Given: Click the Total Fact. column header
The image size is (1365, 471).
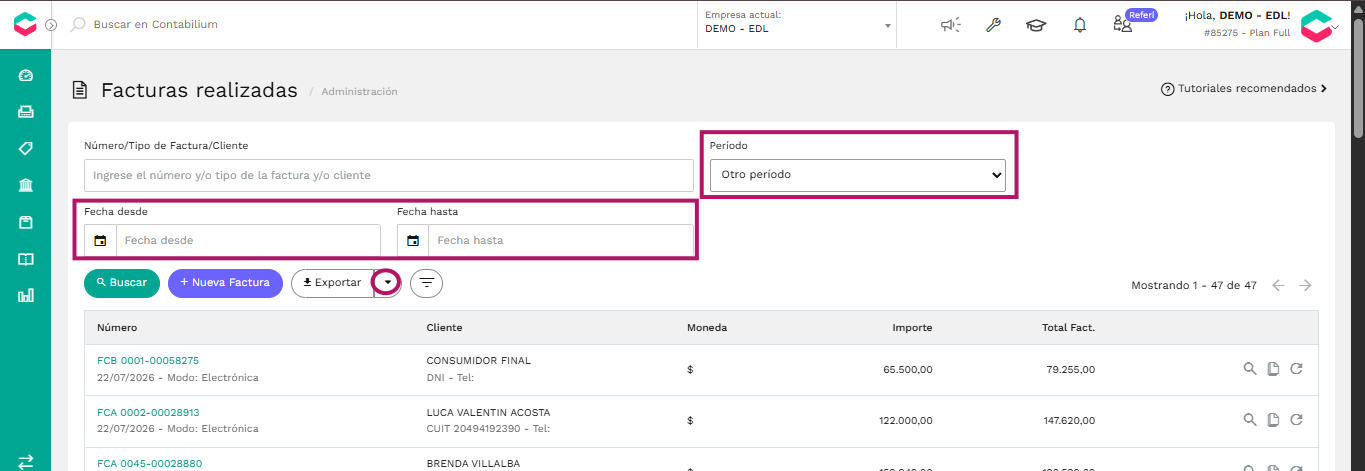Looking at the screenshot, I should tap(1068, 328).
